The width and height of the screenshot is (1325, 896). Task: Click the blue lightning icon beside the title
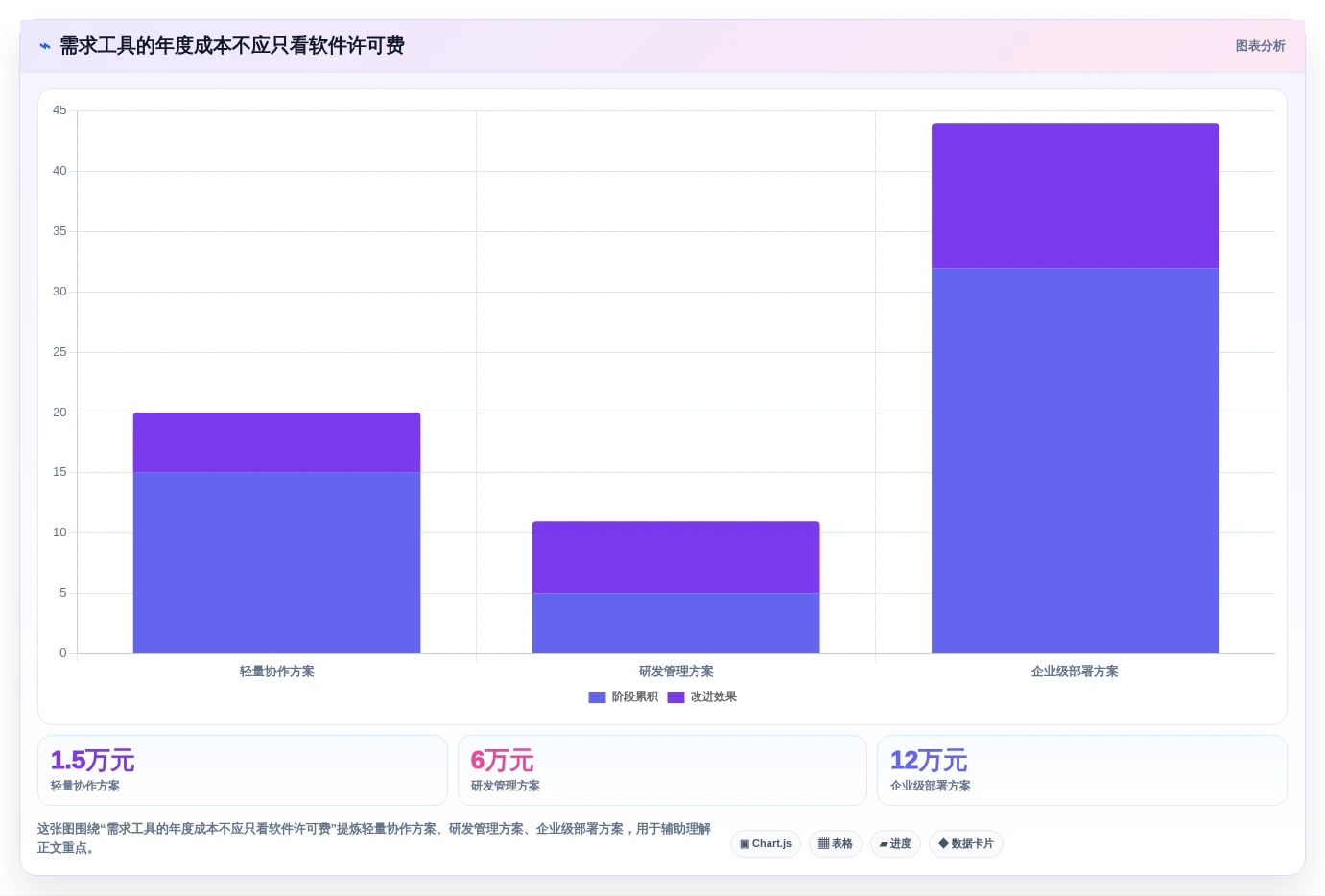coord(45,46)
